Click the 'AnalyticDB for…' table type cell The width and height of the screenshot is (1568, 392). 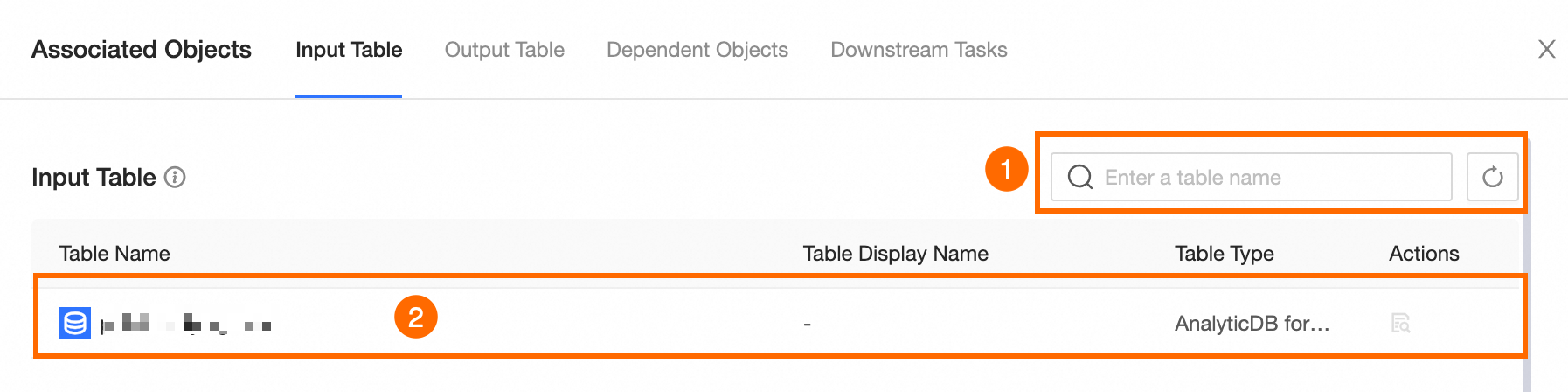1252,324
